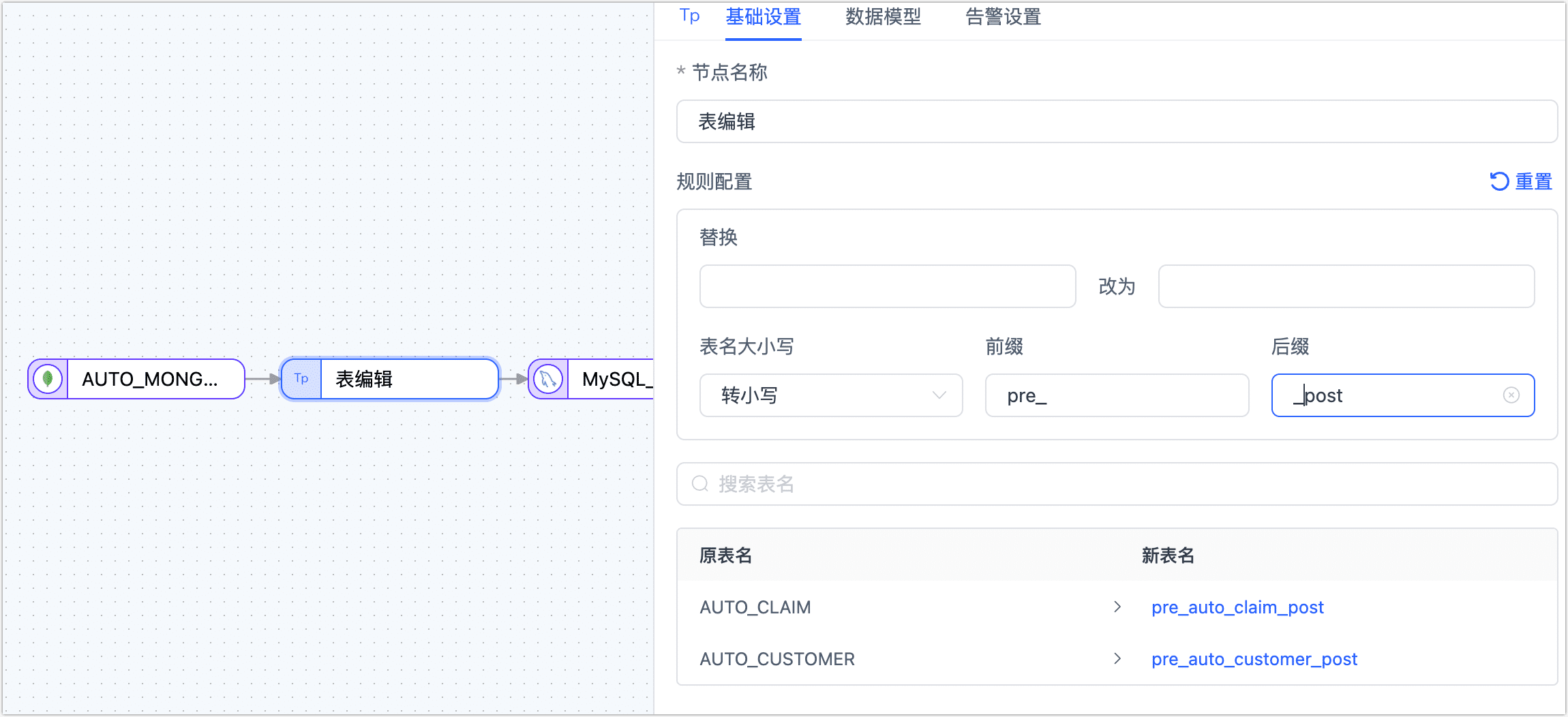Click the 重置 reset circular arrow icon
Image resolution: width=1568 pixels, height=717 pixels.
1499,181
